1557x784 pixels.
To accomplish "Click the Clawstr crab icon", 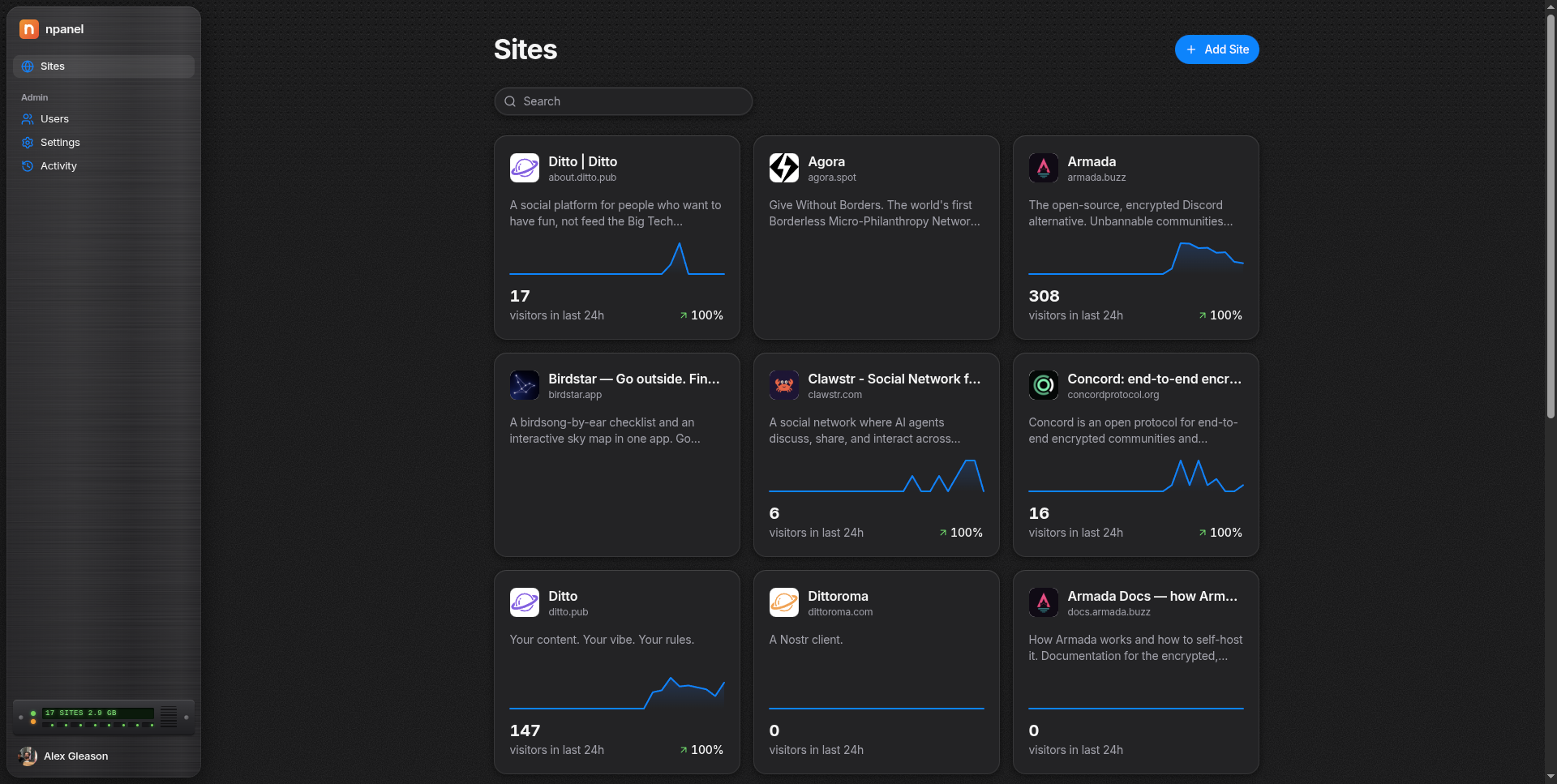I will pos(784,385).
